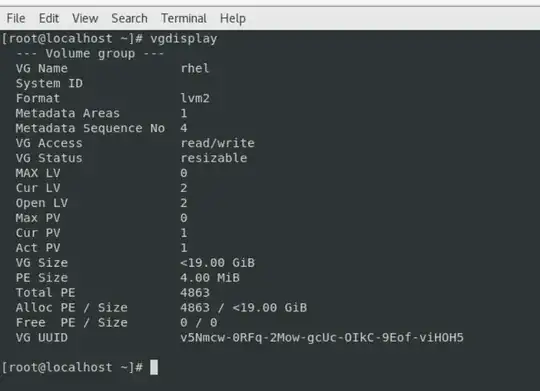Image resolution: width=540 pixels, height=391 pixels.
Task: Click the PE Size value 4.00 MiB
Action: click(210, 278)
